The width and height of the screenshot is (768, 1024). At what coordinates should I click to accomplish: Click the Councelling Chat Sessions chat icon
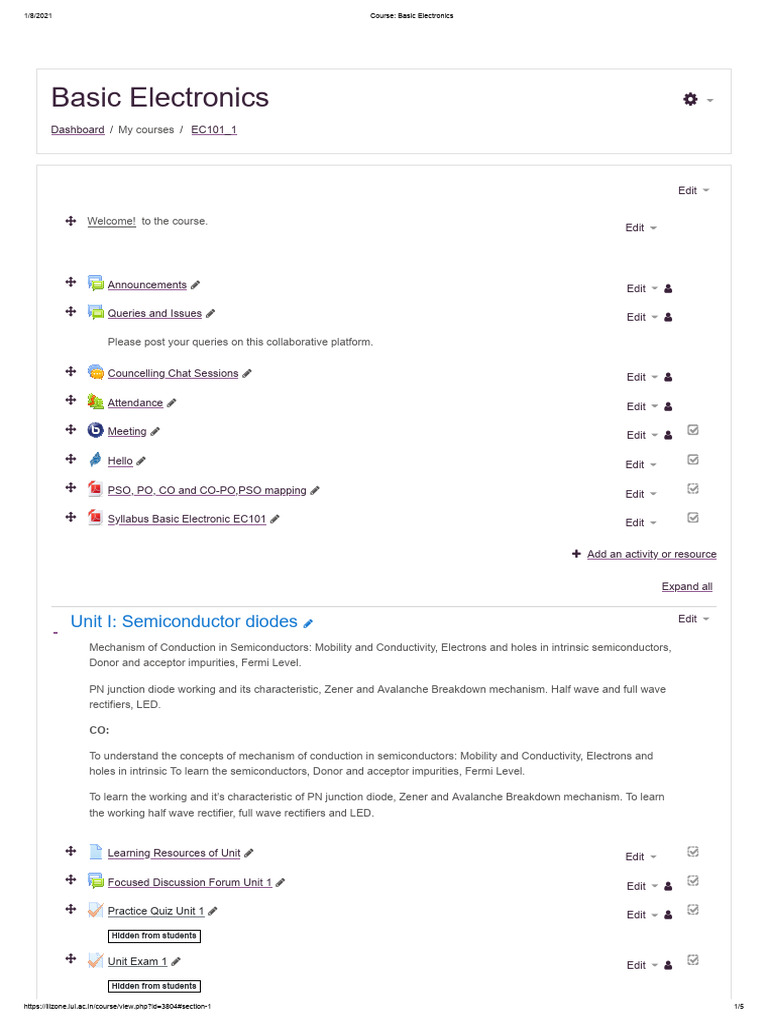click(95, 372)
